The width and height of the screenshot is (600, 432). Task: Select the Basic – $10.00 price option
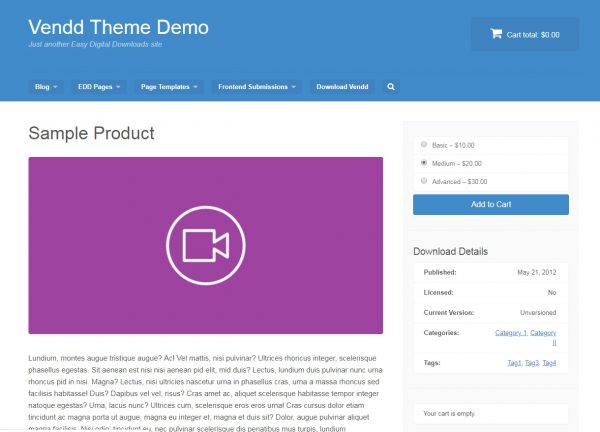click(x=424, y=145)
